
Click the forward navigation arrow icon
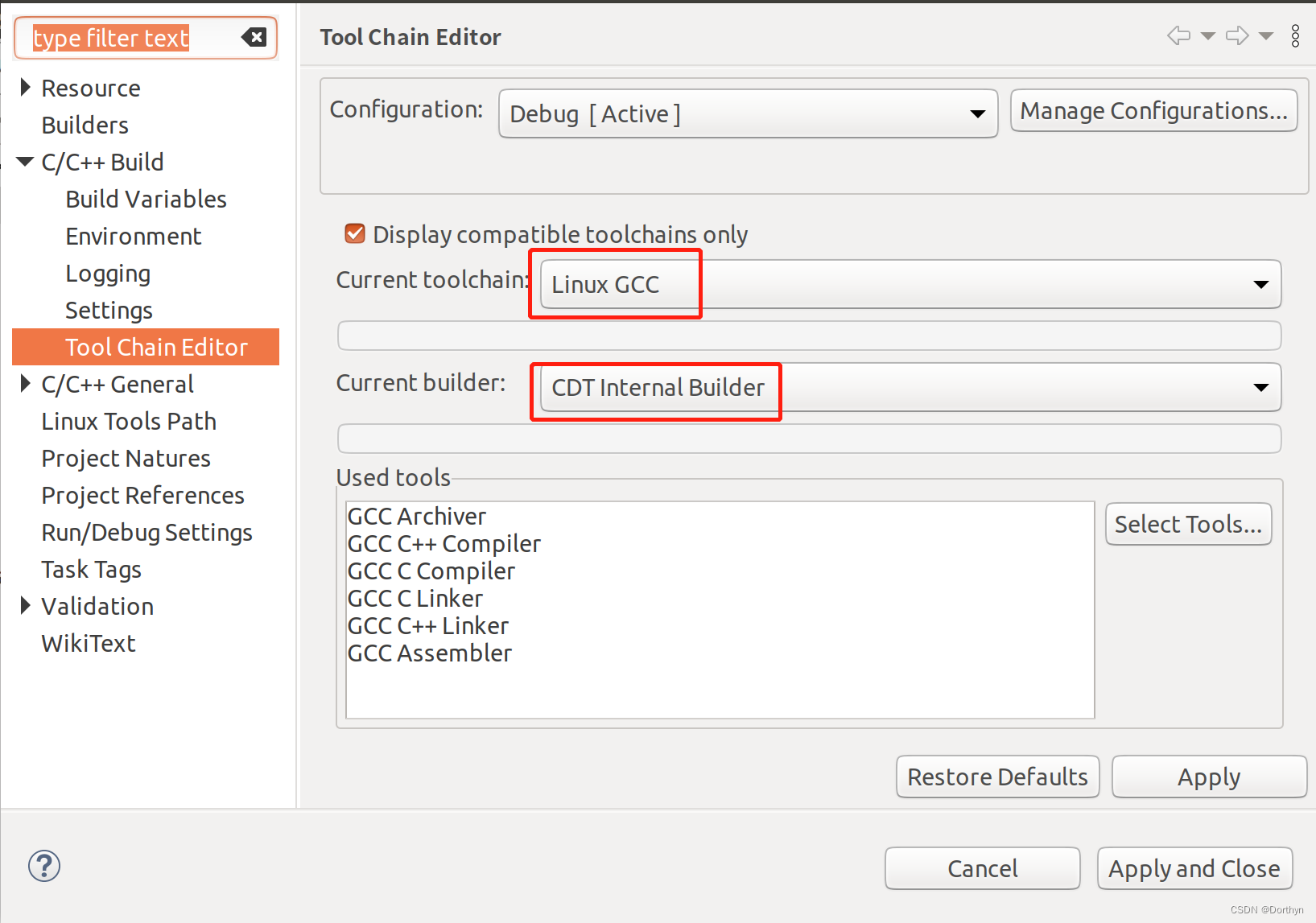[1237, 35]
